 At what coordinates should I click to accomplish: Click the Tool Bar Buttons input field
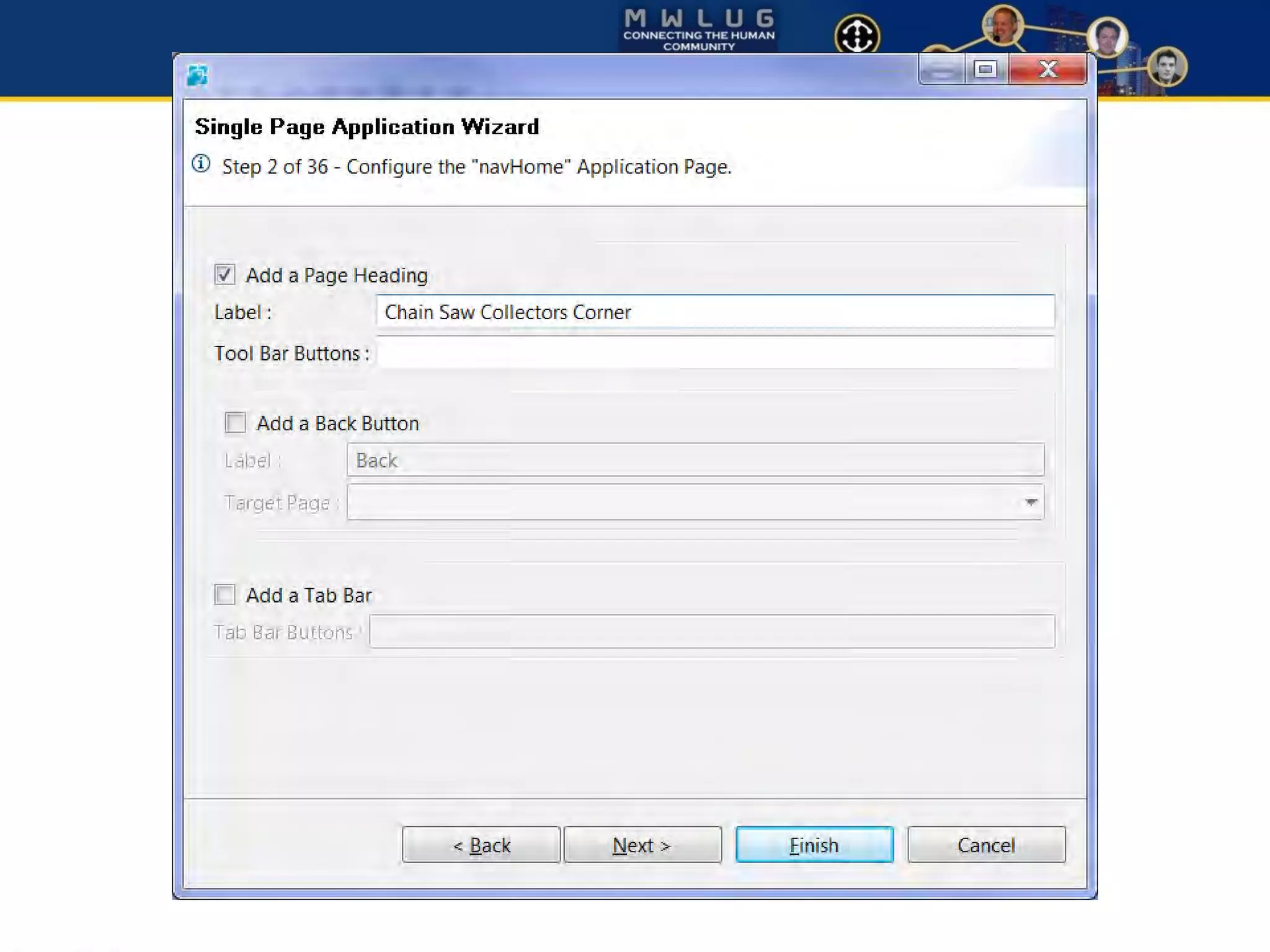(714, 353)
